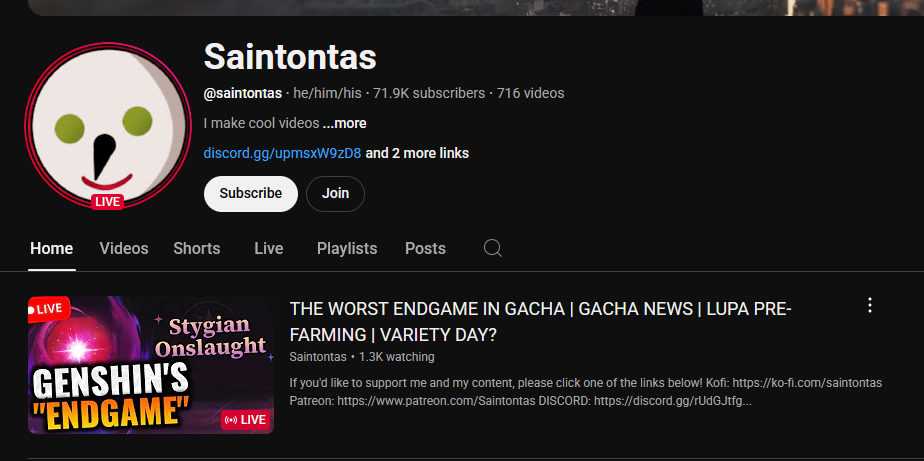Open the Live tab
Image resolution: width=924 pixels, height=461 pixels.
269,248
